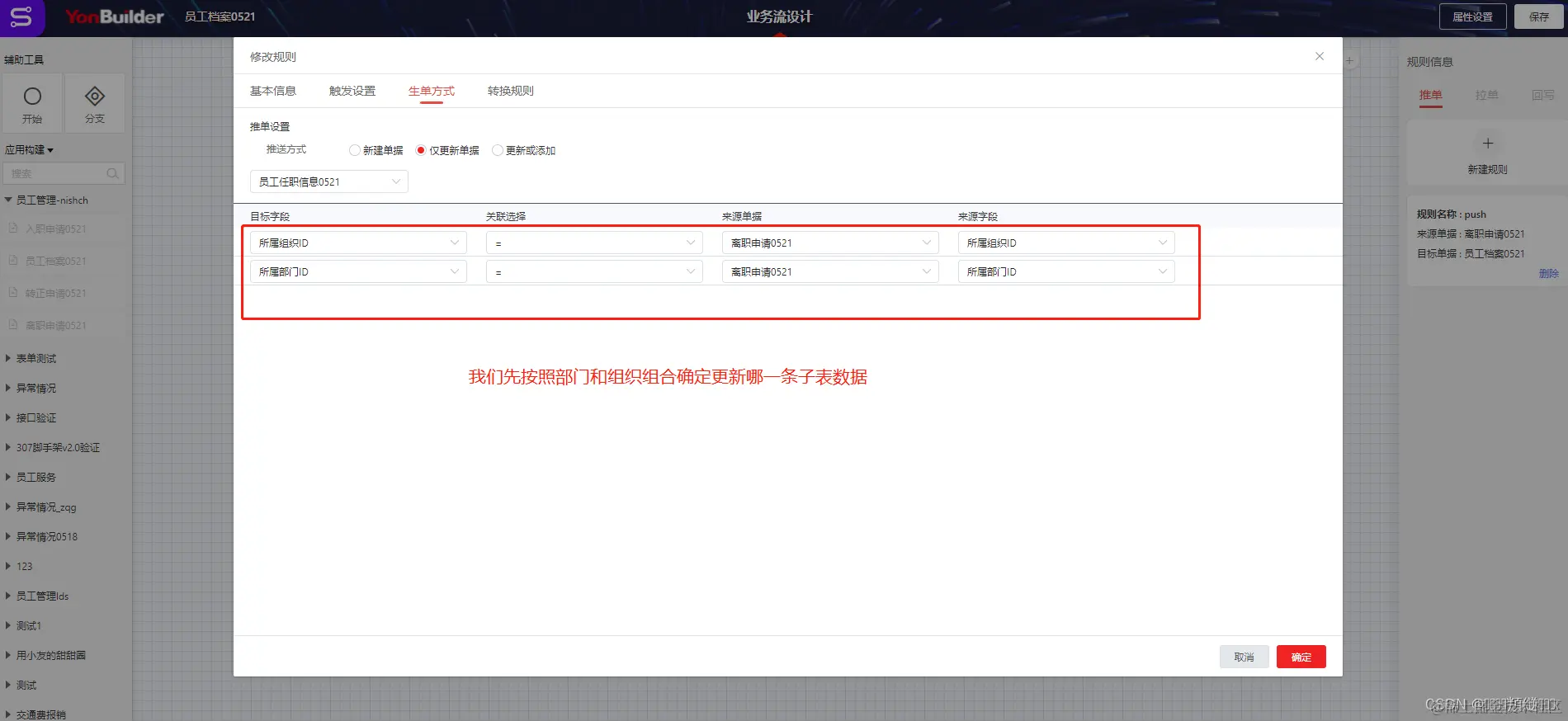Choose 仅更新单据 push method
Viewport: 1568px width, 721px height.
pos(420,150)
